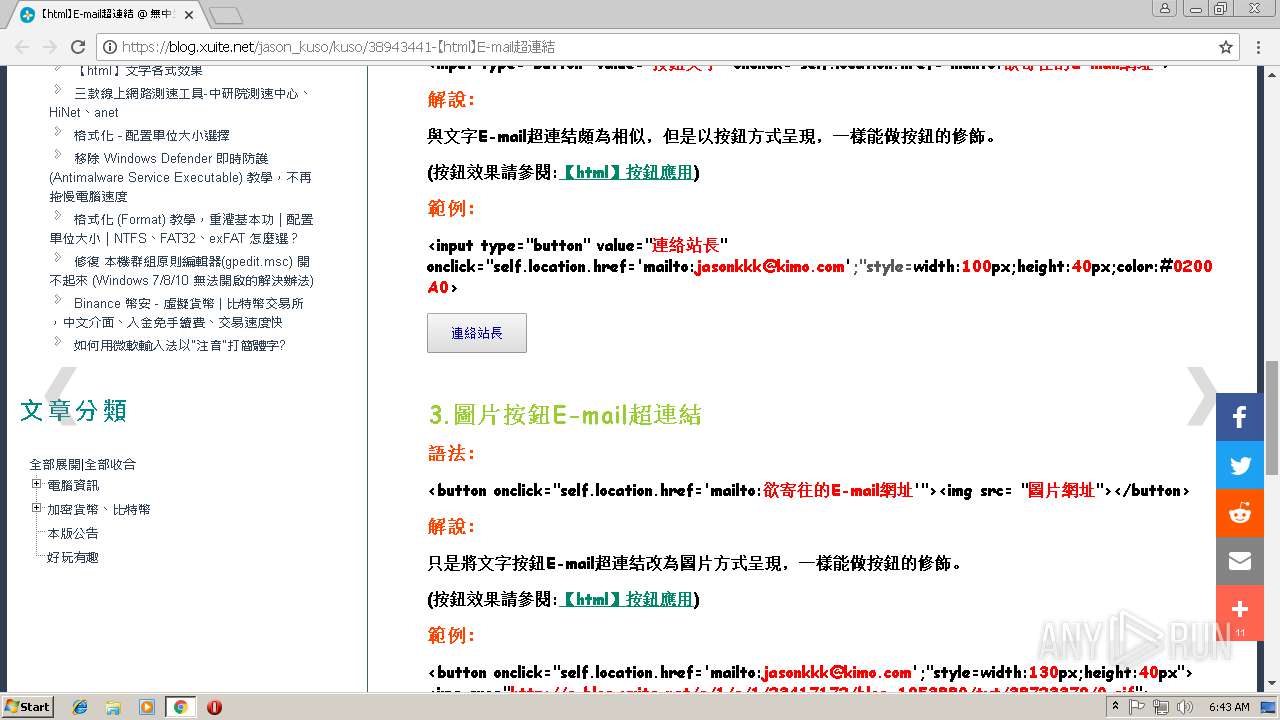
Task: Open file explorer from taskbar
Action: pos(114,707)
